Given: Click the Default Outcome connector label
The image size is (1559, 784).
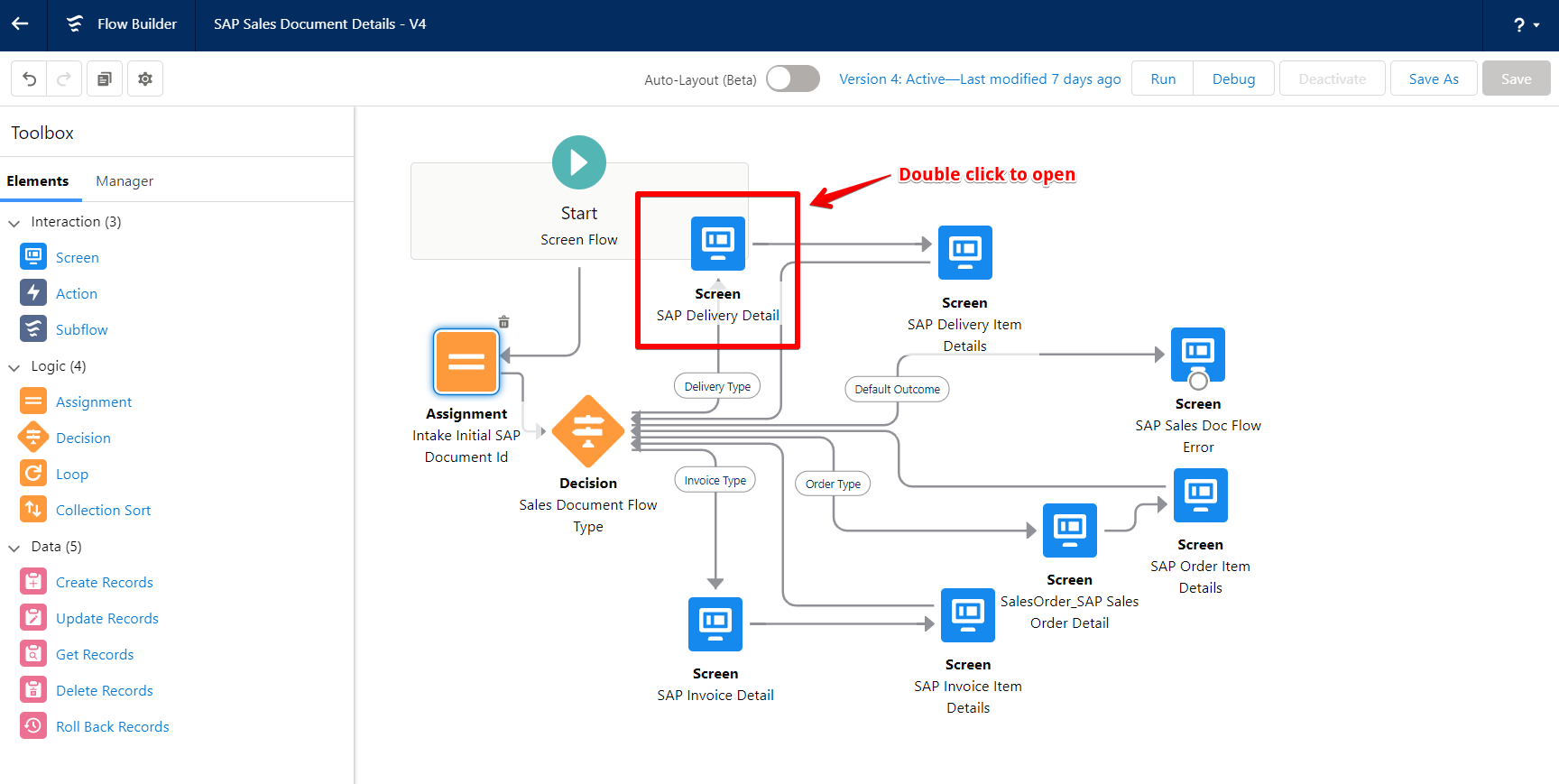Looking at the screenshot, I should point(898,389).
